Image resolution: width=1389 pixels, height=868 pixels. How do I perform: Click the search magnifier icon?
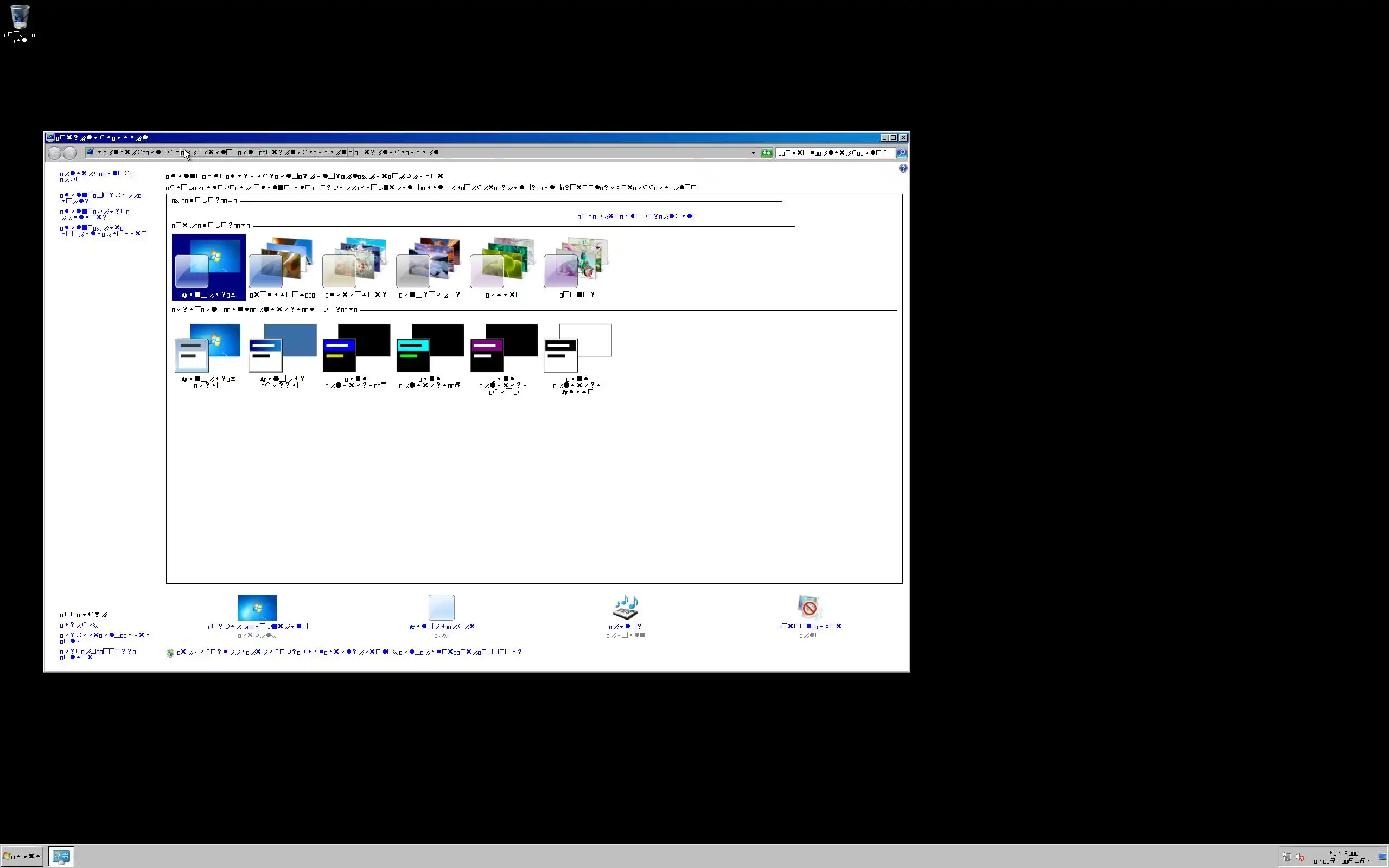[x=902, y=152]
